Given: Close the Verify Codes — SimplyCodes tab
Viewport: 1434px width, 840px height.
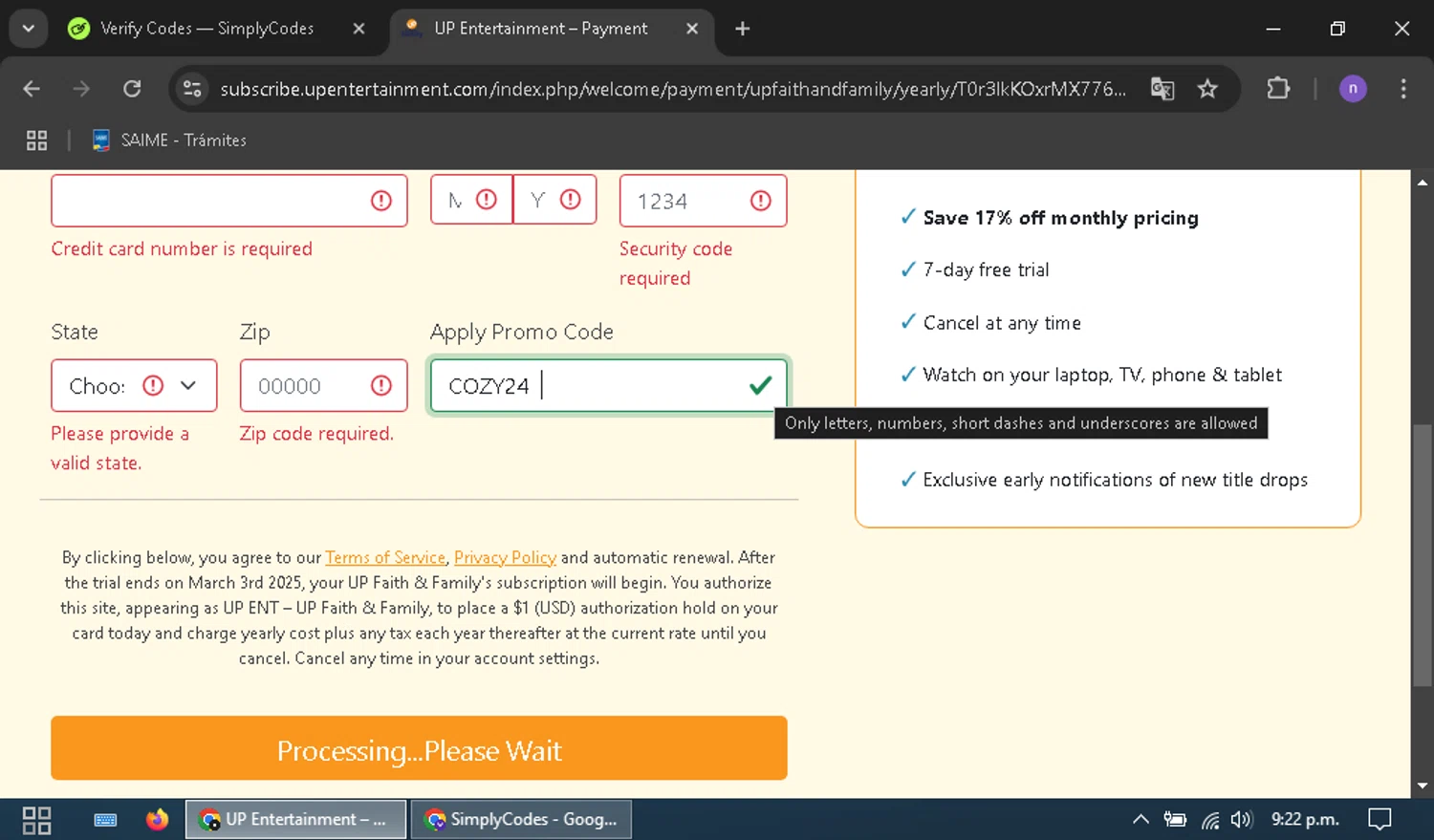Looking at the screenshot, I should pyautogui.click(x=358, y=29).
